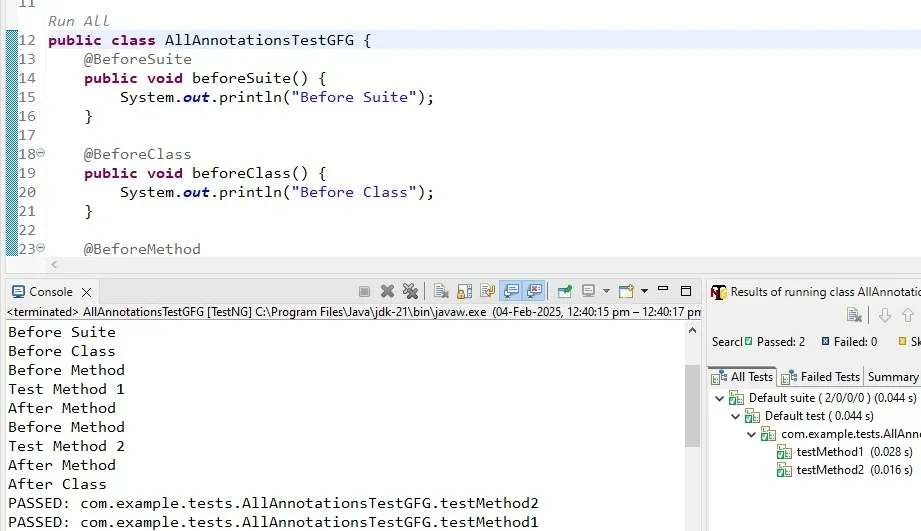Image resolution: width=921 pixels, height=531 pixels.
Task: Click Remove Launch (single X) in Console toolbar
Action: tap(387, 291)
